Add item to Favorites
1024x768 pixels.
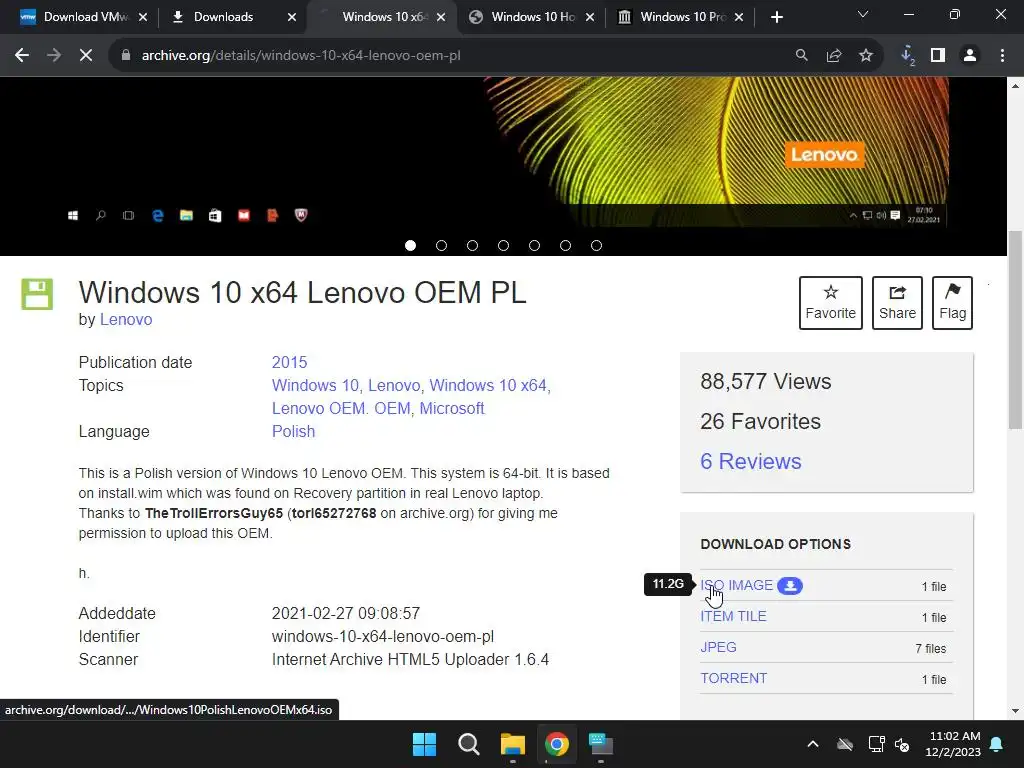pyautogui.click(x=831, y=303)
